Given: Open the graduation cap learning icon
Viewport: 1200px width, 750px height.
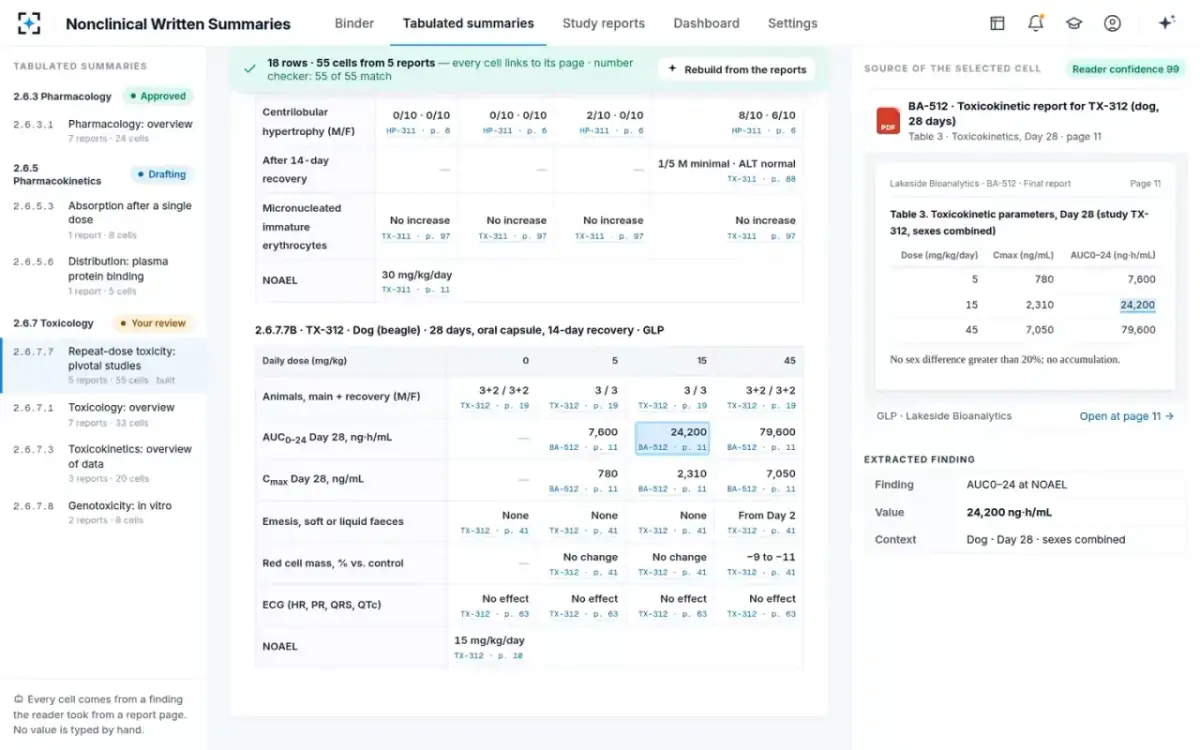Looking at the screenshot, I should 1073,23.
